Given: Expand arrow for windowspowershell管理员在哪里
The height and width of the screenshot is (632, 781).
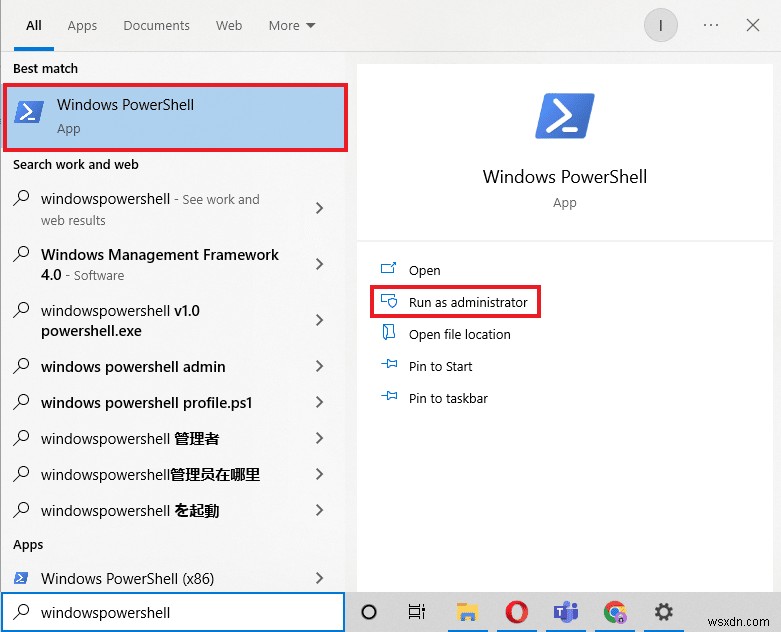Looking at the screenshot, I should tap(320, 474).
